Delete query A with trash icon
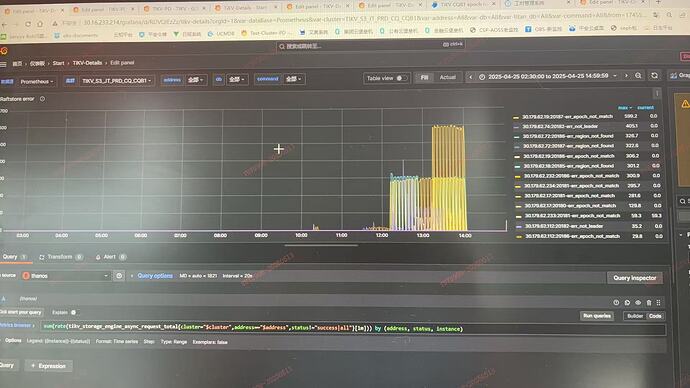This screenshot has height=388, width=690. pyautogui.click(x=649, y=303)
